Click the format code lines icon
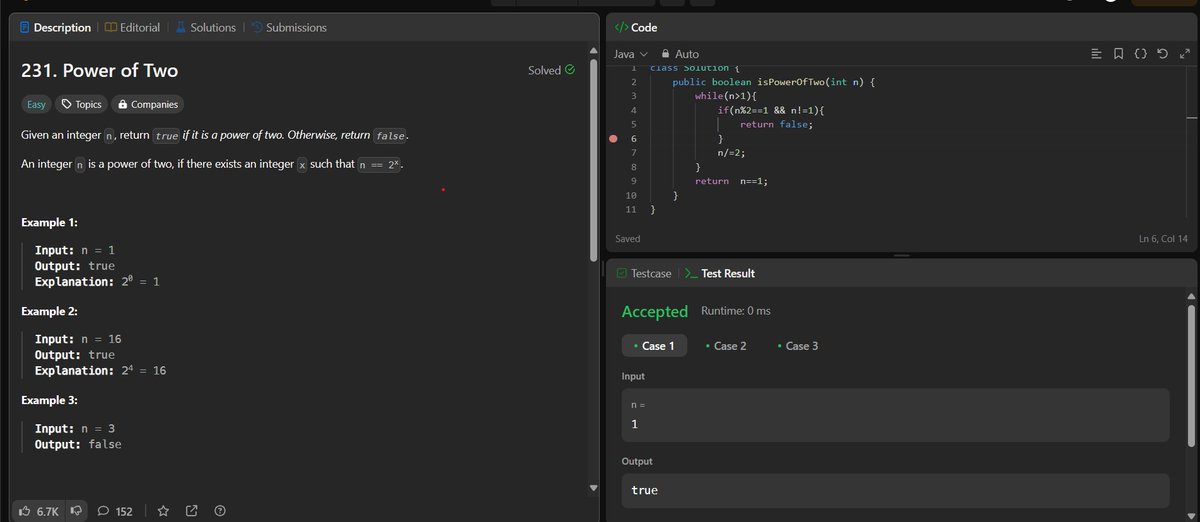1200x522 pixels. [x=1096, y=53]
